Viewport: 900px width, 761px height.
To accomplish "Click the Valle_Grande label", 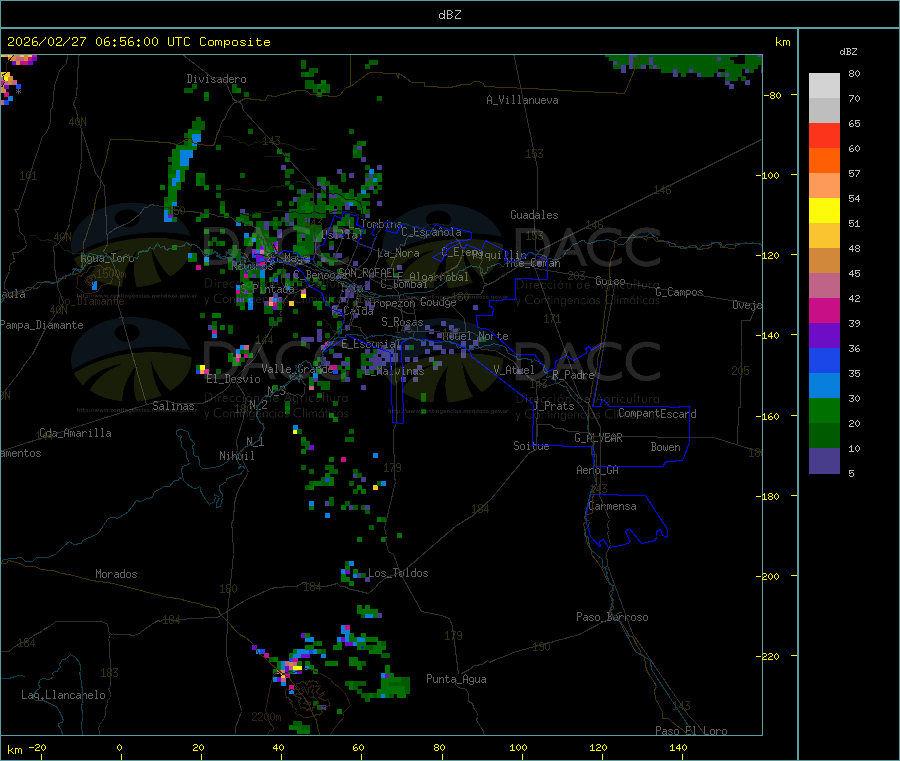I will pos(297,368).
